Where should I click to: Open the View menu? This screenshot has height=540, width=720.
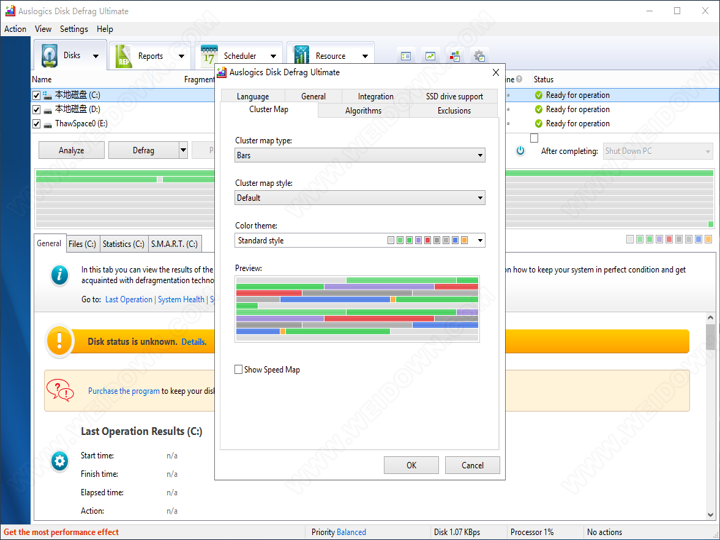point(43,29)
